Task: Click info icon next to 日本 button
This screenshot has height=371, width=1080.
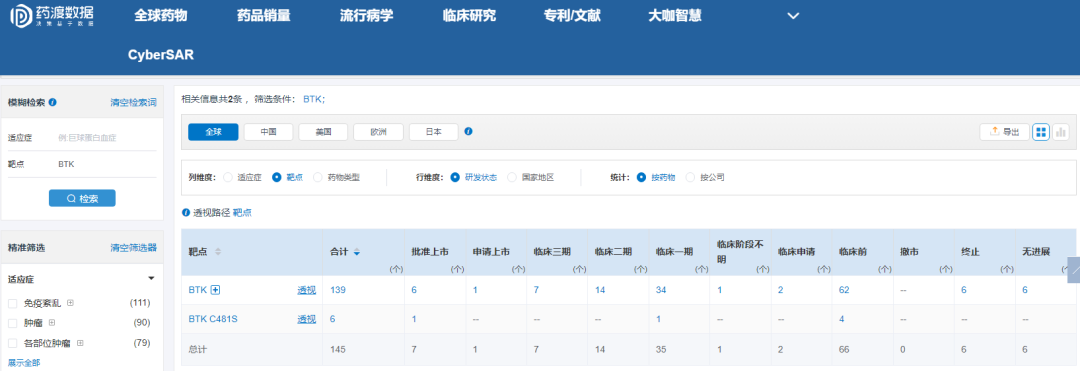Action: pyautogui.click(x=468, y=131)
